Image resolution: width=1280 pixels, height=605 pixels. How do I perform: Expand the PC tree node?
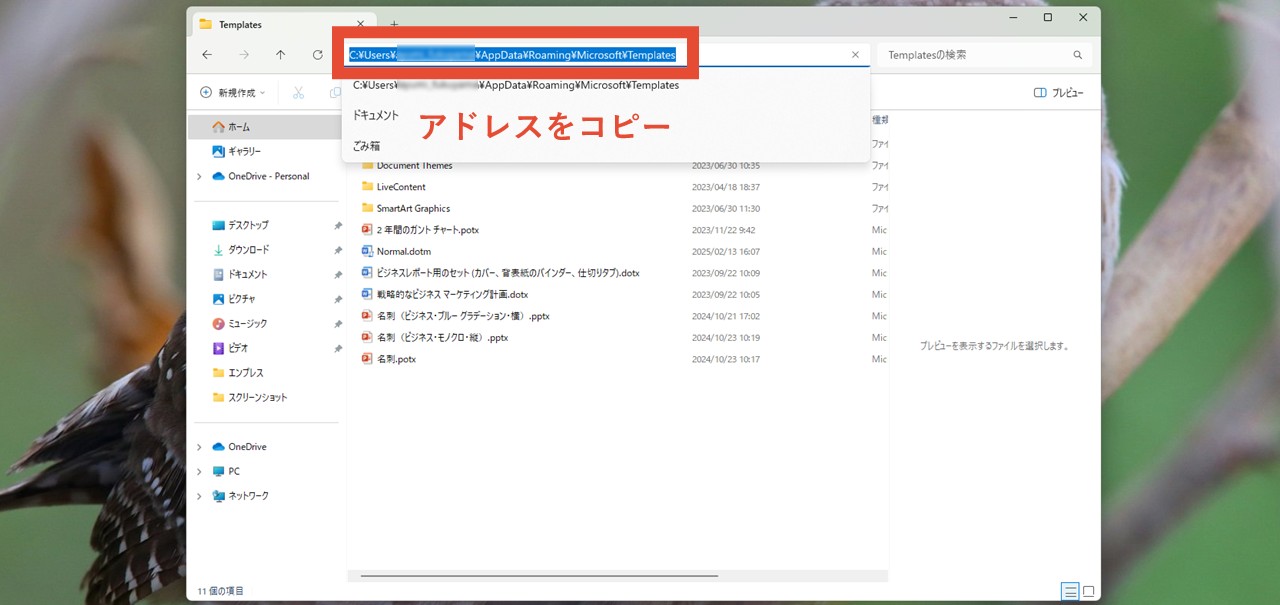(199, 471)
